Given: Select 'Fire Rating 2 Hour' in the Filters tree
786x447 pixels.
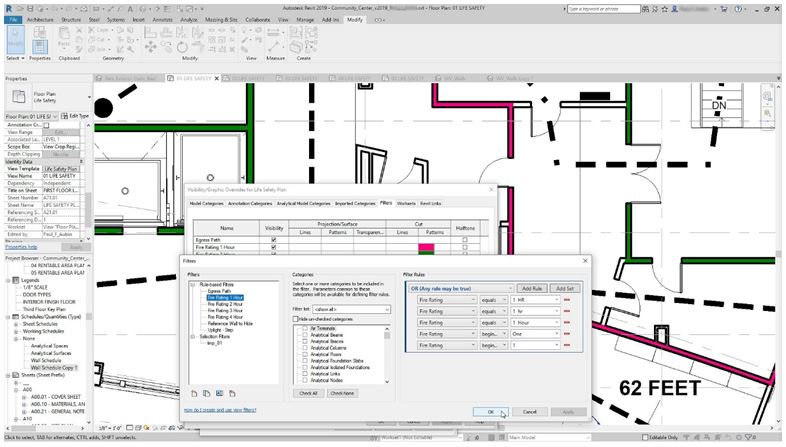Looking at the screenshot, I should [x=225, y=304].
